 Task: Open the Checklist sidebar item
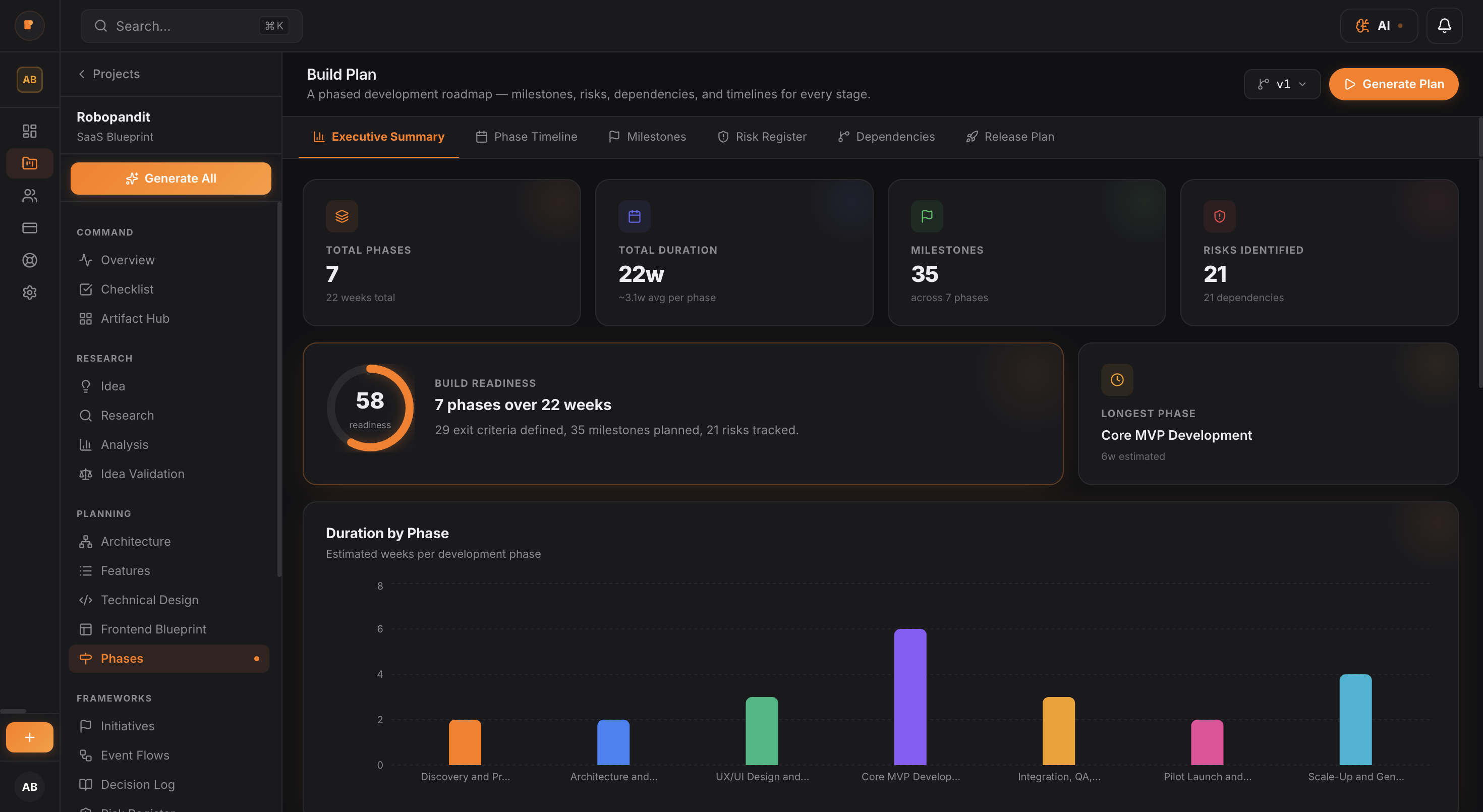[127, 289]
